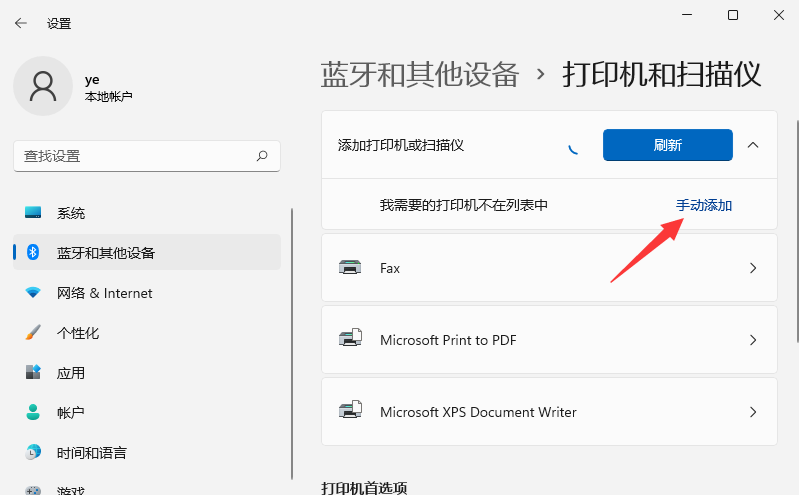Click 蓝牙和其他设备 breadcrumb link
This screenshot has width=799, height=495.
click(420, 74)
